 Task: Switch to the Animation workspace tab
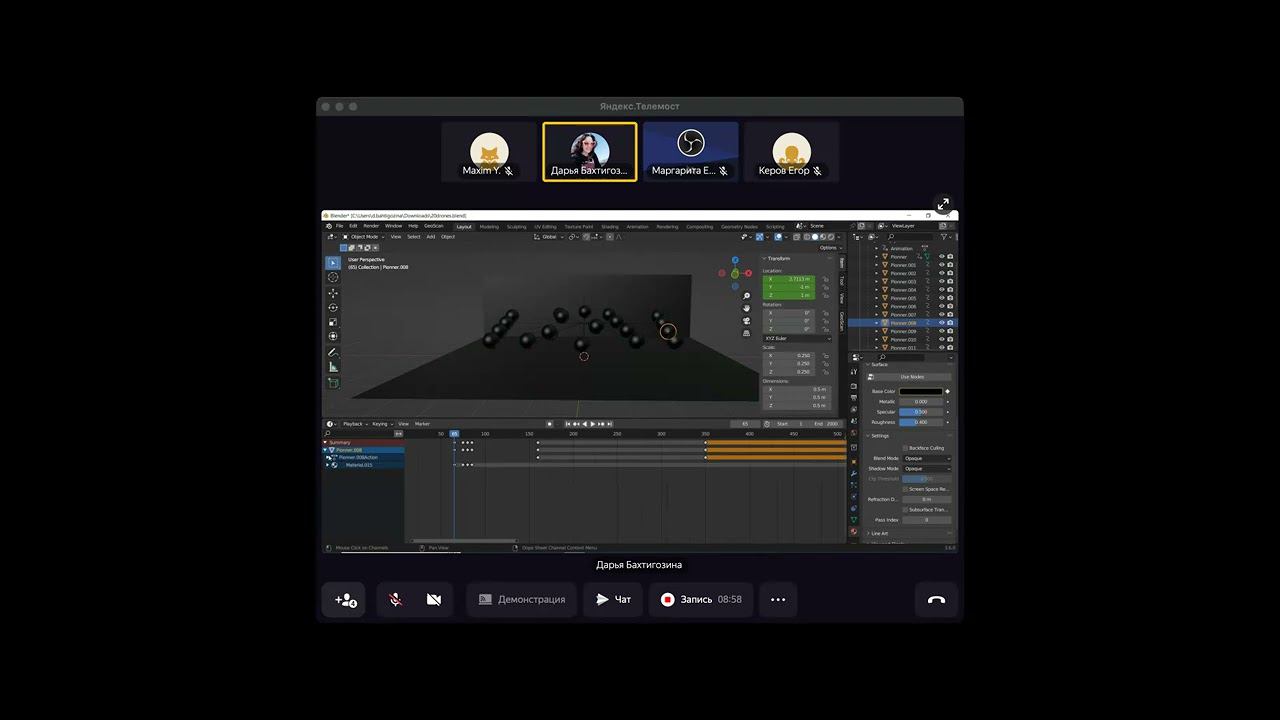637,227
